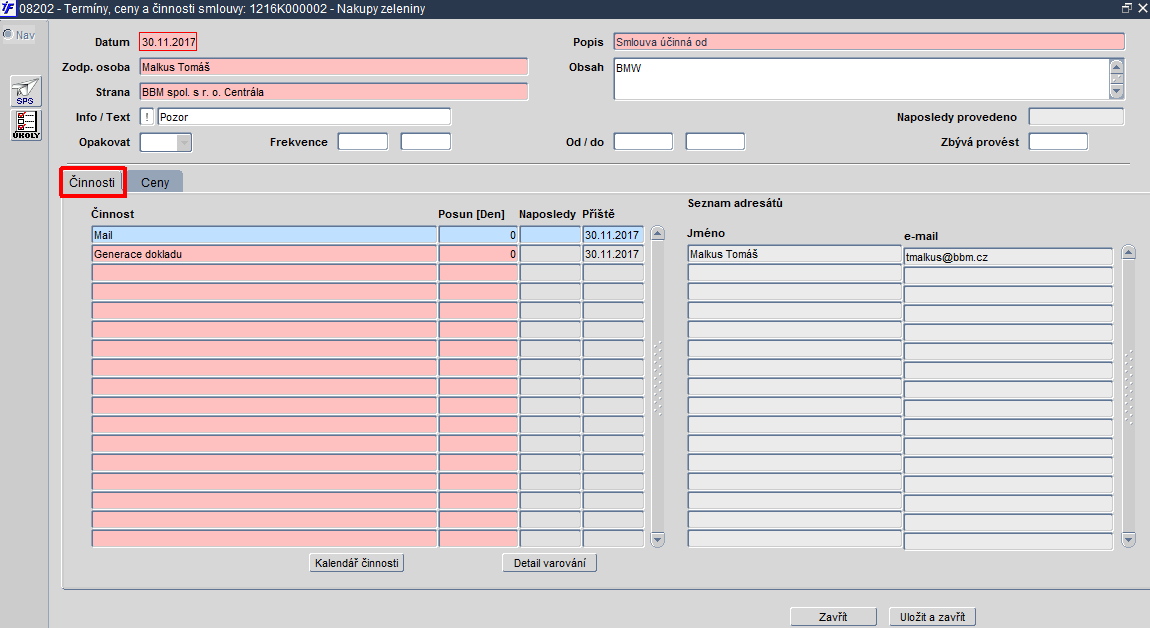Restore window using title bar restore icon
The height and width of the screenshot is (628, 1150).
tap(1127, 8)
